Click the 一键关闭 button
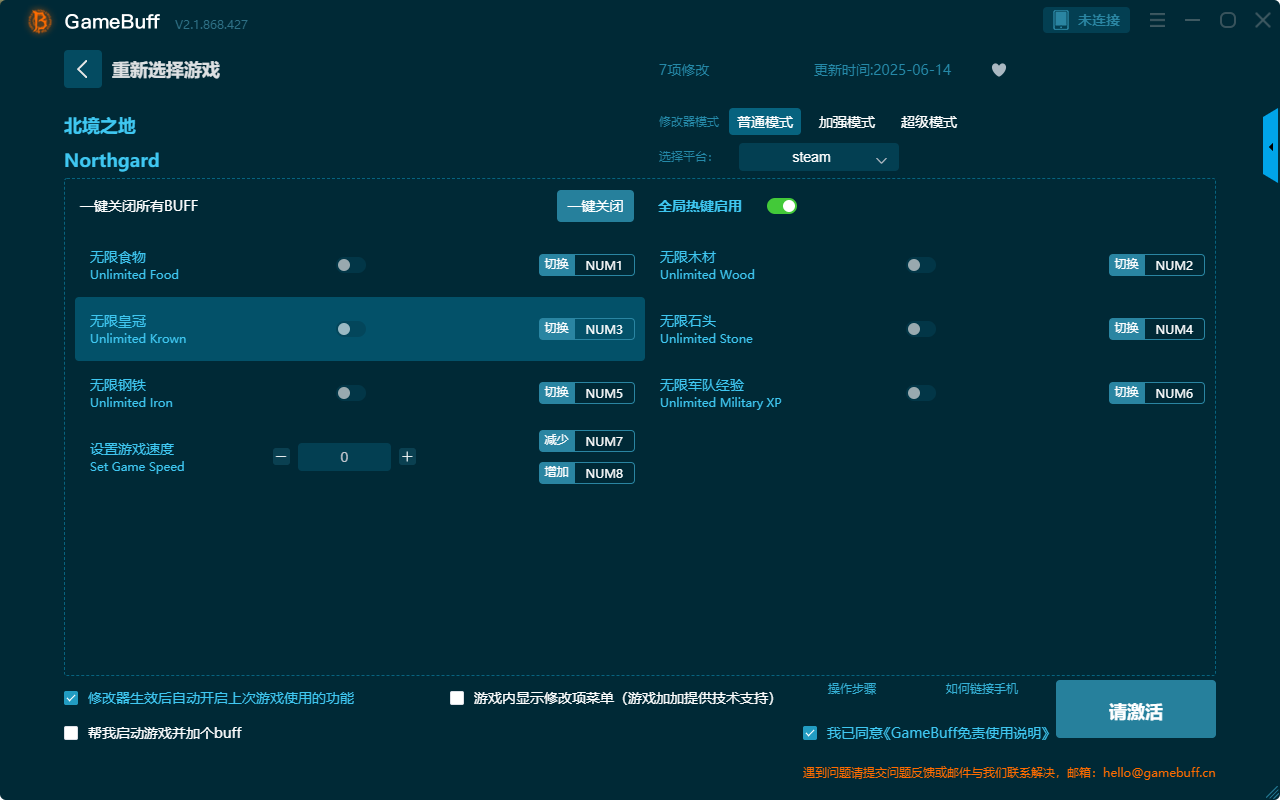1280x800 pixels. pos(596,206)
